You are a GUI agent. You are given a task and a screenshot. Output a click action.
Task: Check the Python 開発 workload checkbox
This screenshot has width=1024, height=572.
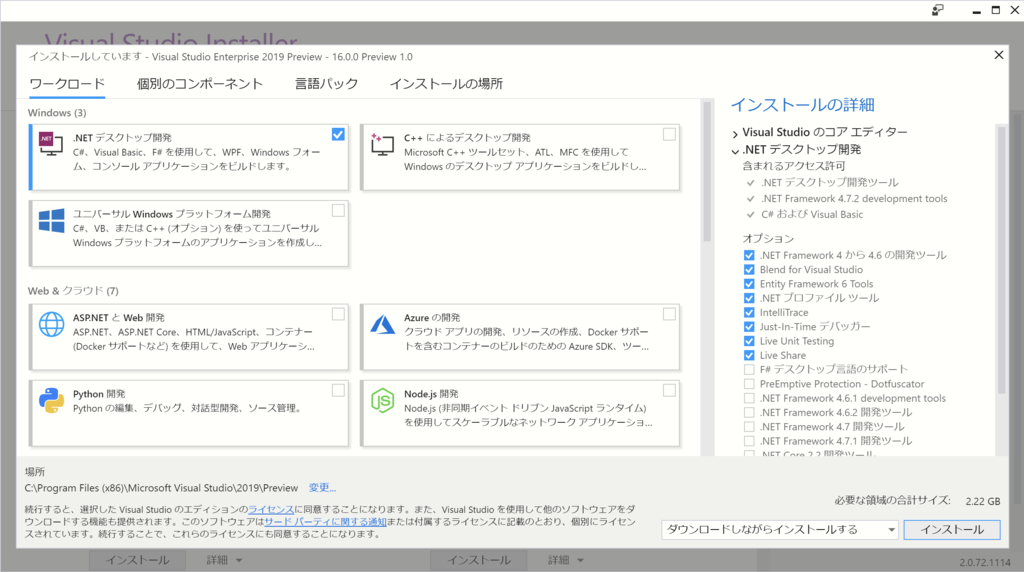click(338, 390)
